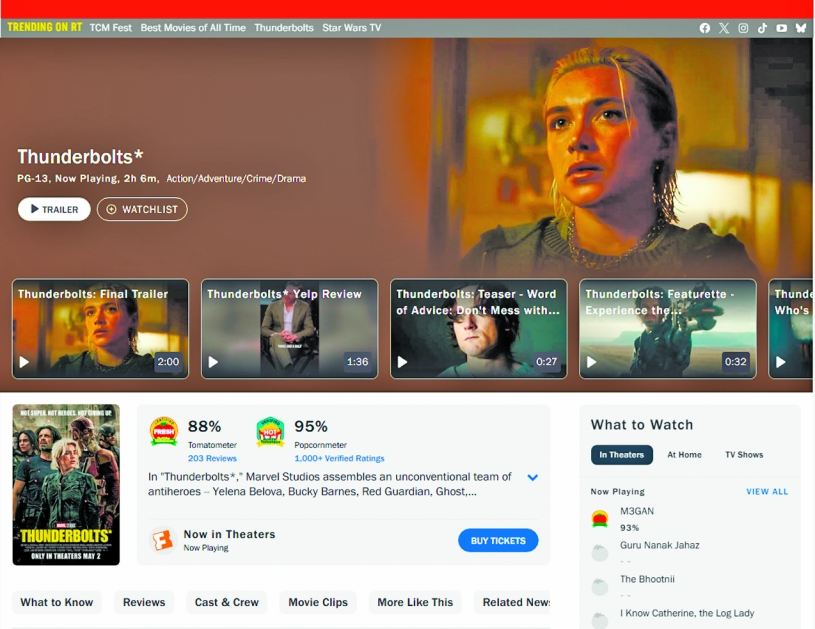This screenshot has height=629, width=815.
Task: Click View All in Now Playing
Action: (767, 492)
